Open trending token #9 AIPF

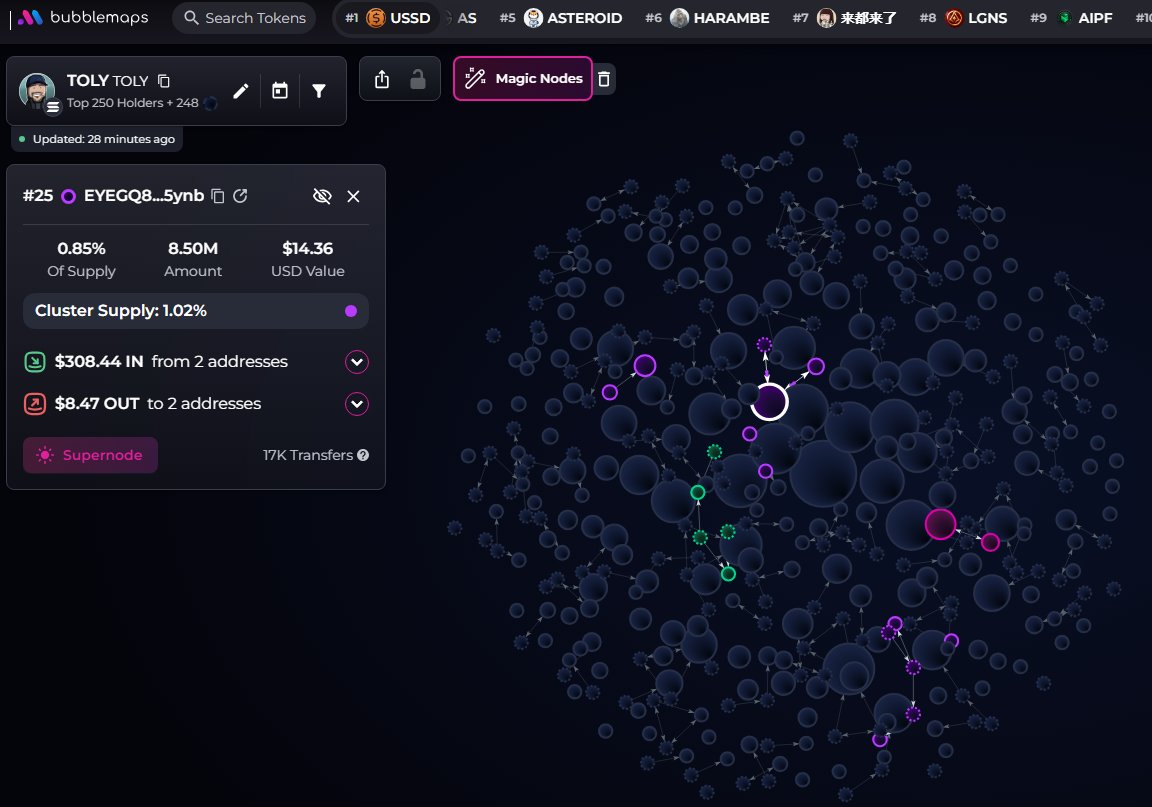click(1071, 18)
